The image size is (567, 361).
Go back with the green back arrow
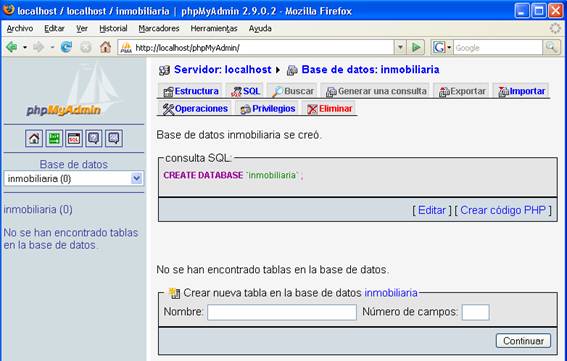(x=12, y=47)
